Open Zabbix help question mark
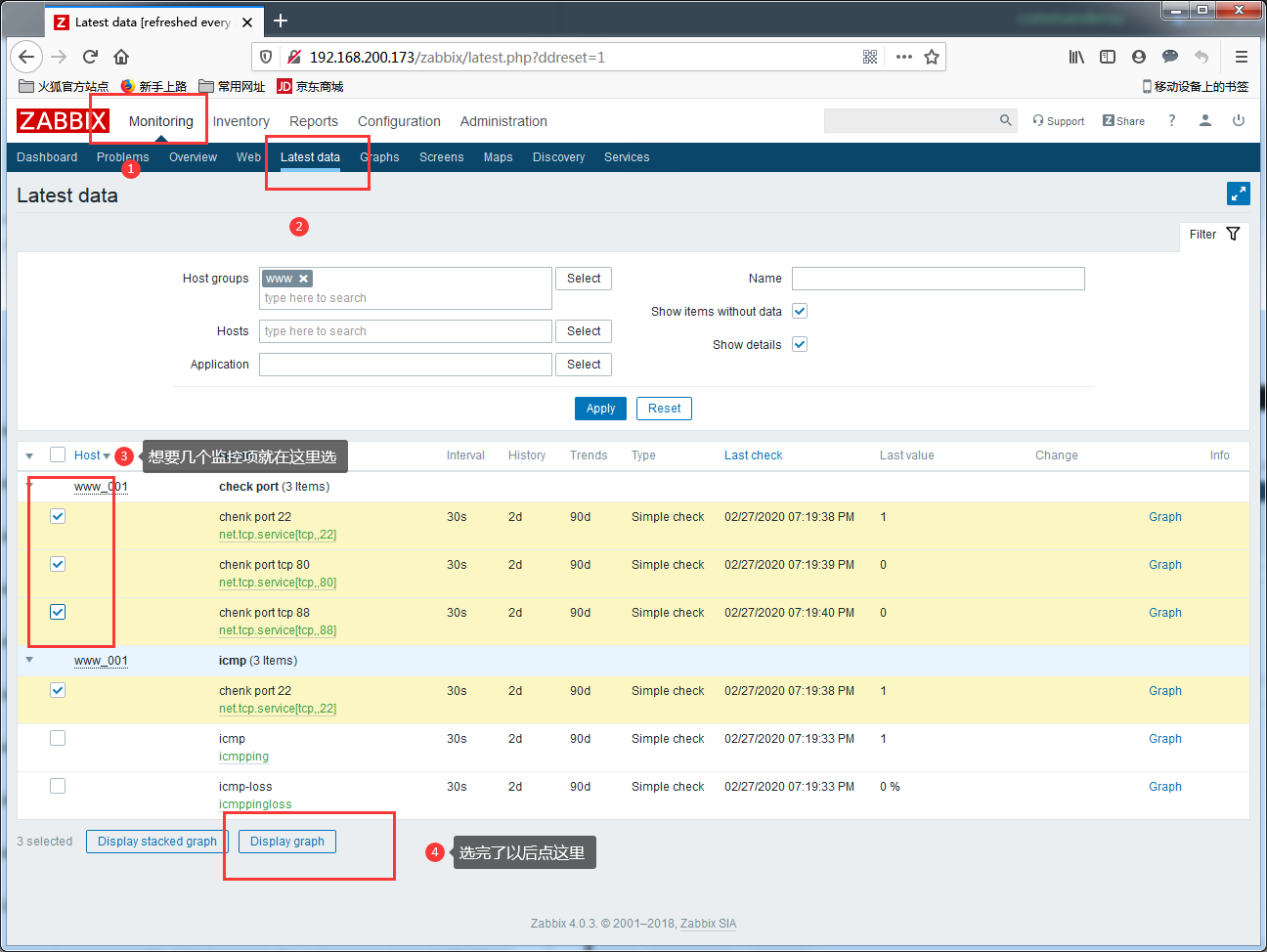The height and width of the screenshot is (952, 1267). (1171, 120)
